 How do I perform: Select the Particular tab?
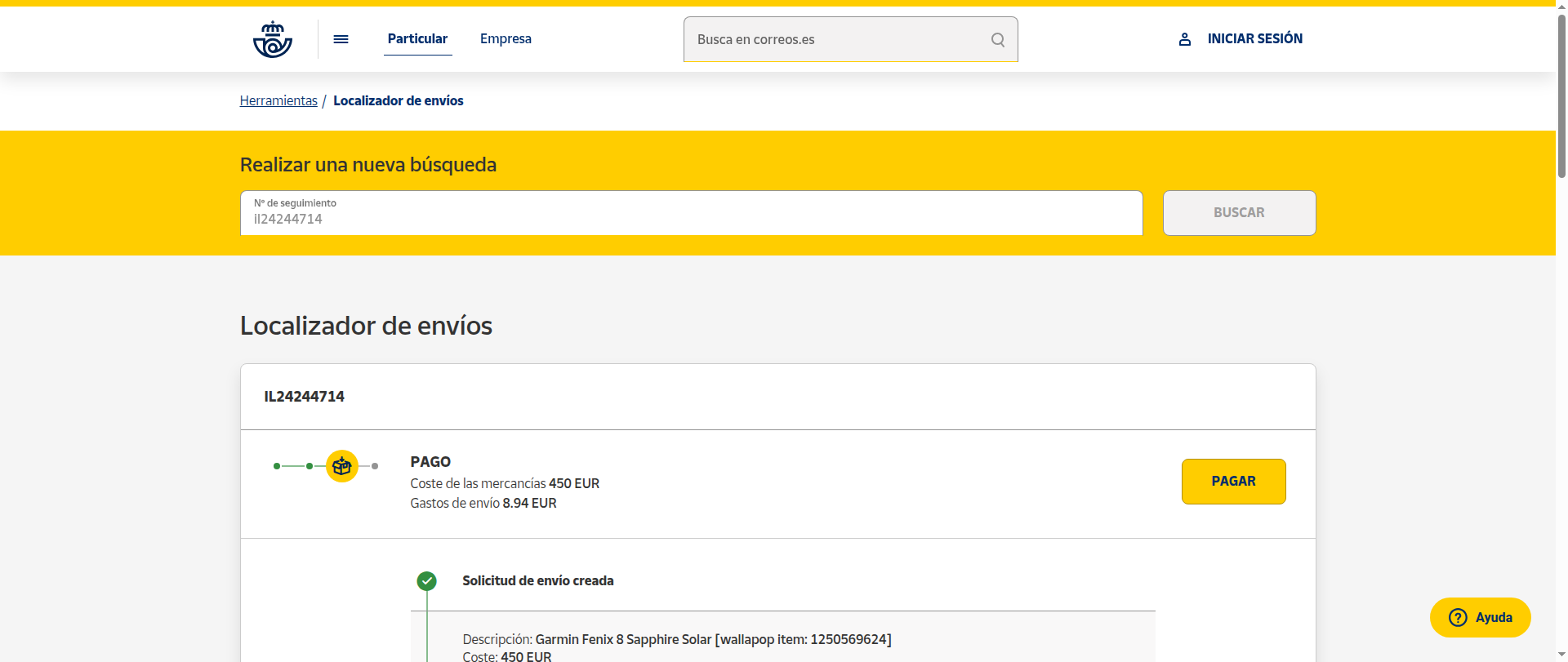[x=417, y=39]
